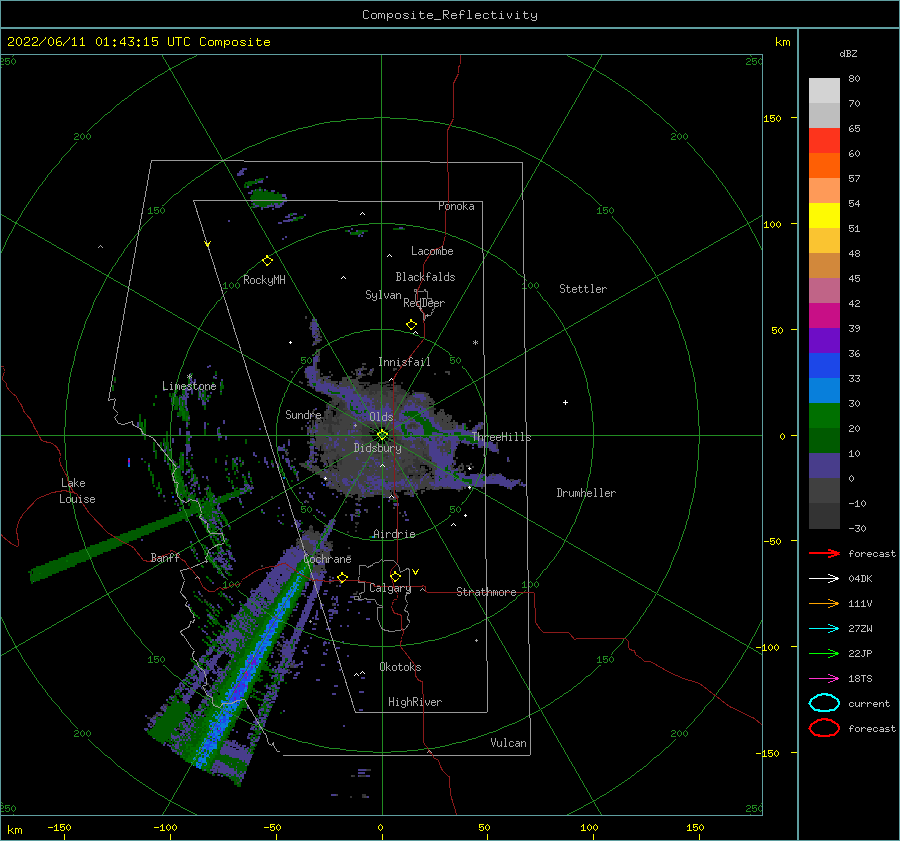
Task: Click the Didsbury city label
Action: tap(378, 448)
